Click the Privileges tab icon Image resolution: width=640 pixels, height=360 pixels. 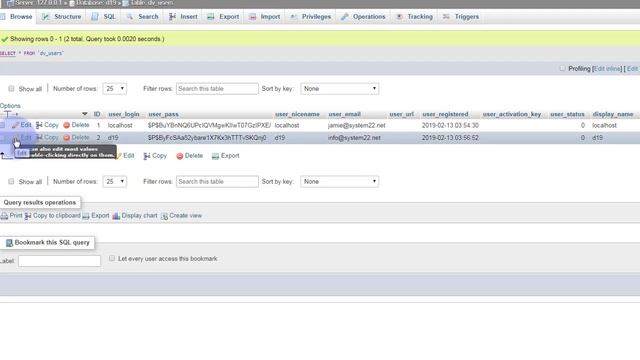(x=293, y=17)
